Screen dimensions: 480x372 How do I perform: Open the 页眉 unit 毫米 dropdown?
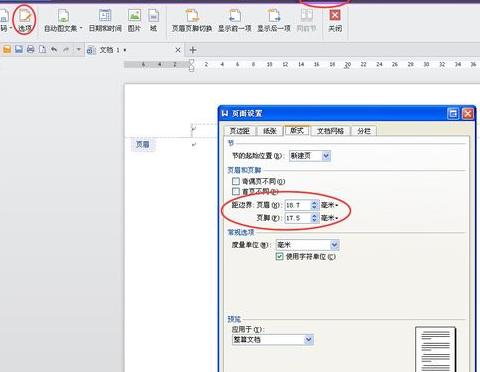330,205
